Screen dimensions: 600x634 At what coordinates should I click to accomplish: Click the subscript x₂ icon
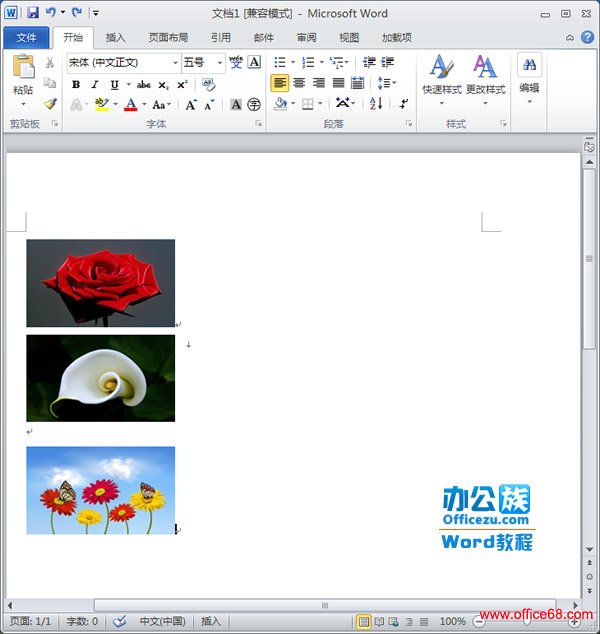163,85
